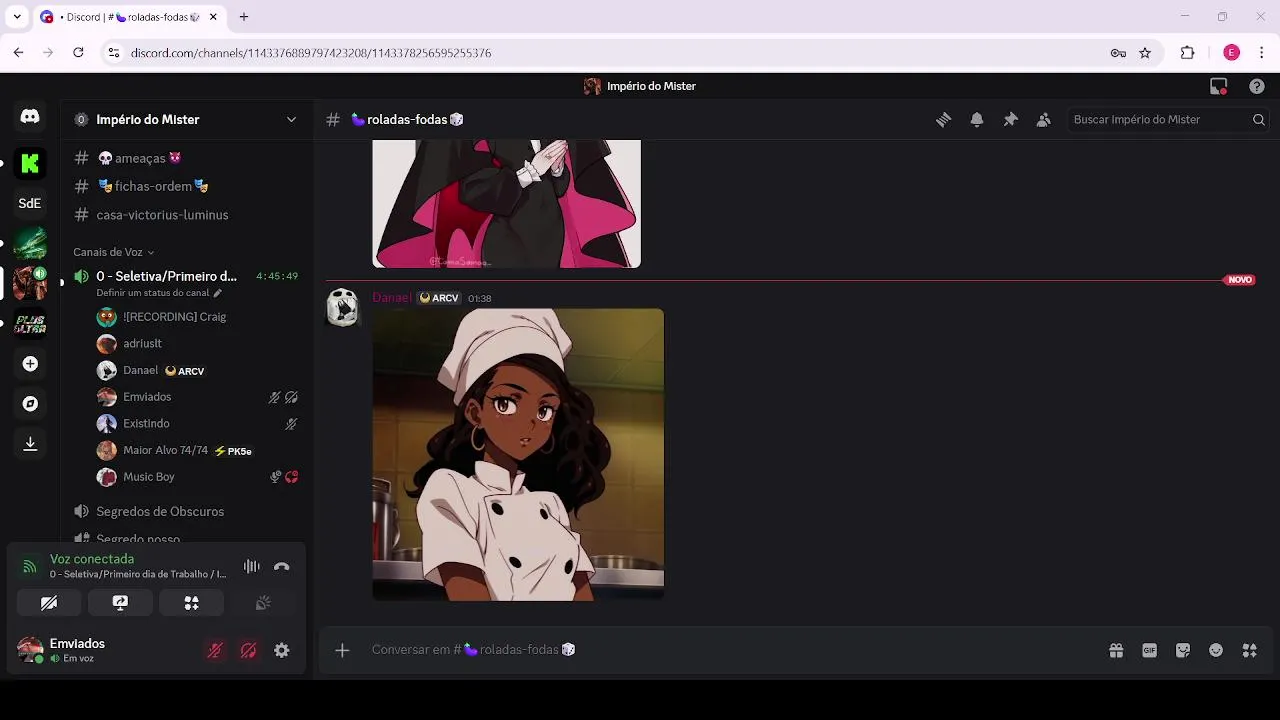1280x720 pixels.
Task: Click the Download Apps icon
Action: point(30,444)
